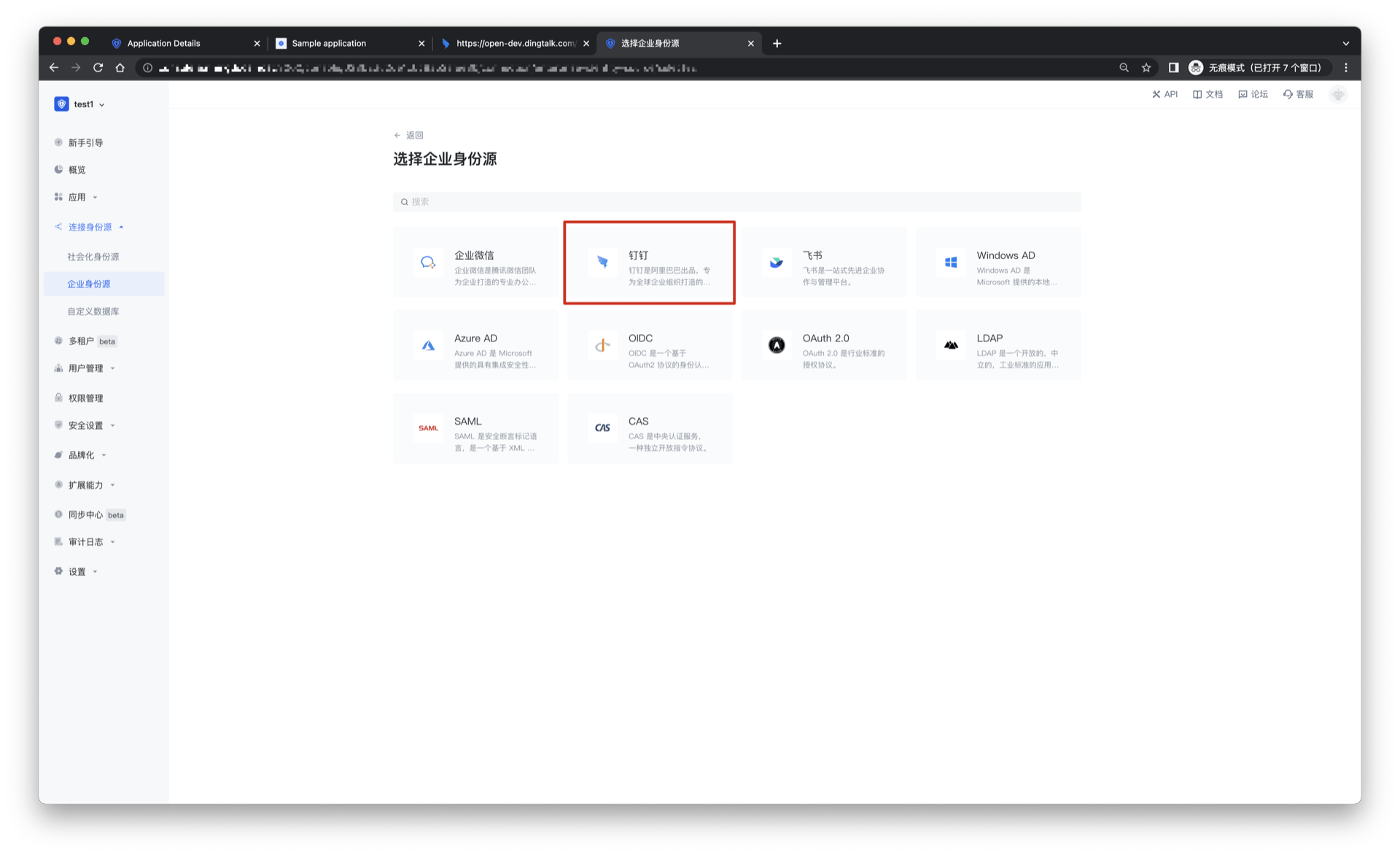Screen dimensions: 1400x855
Task: Collapse the 连接身份源 sidebar section
Action: [90, 227]
